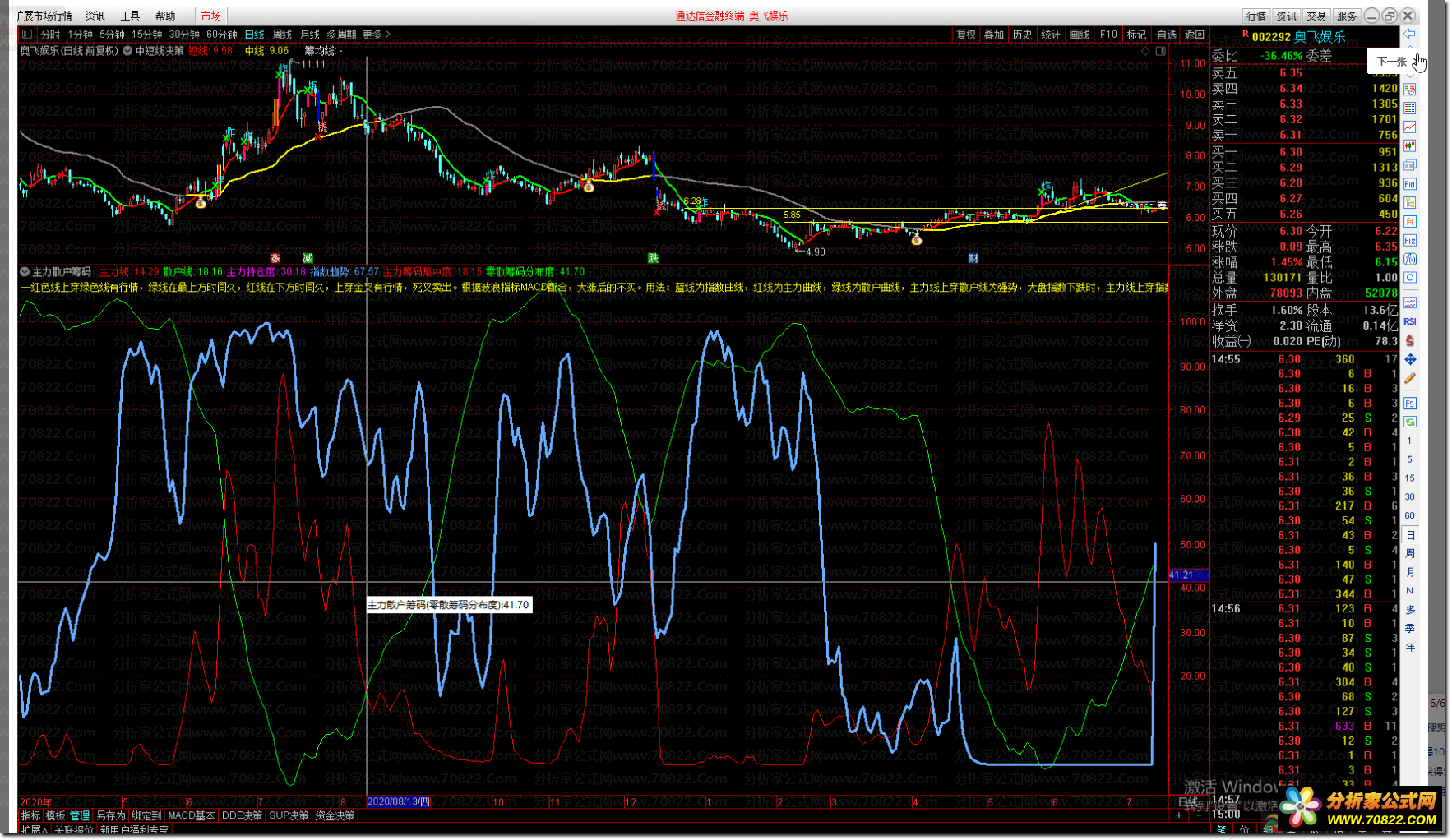Click the money bag marker near 5.85 line
This screenshot has height=840, width=1452.
coord(916,239)
